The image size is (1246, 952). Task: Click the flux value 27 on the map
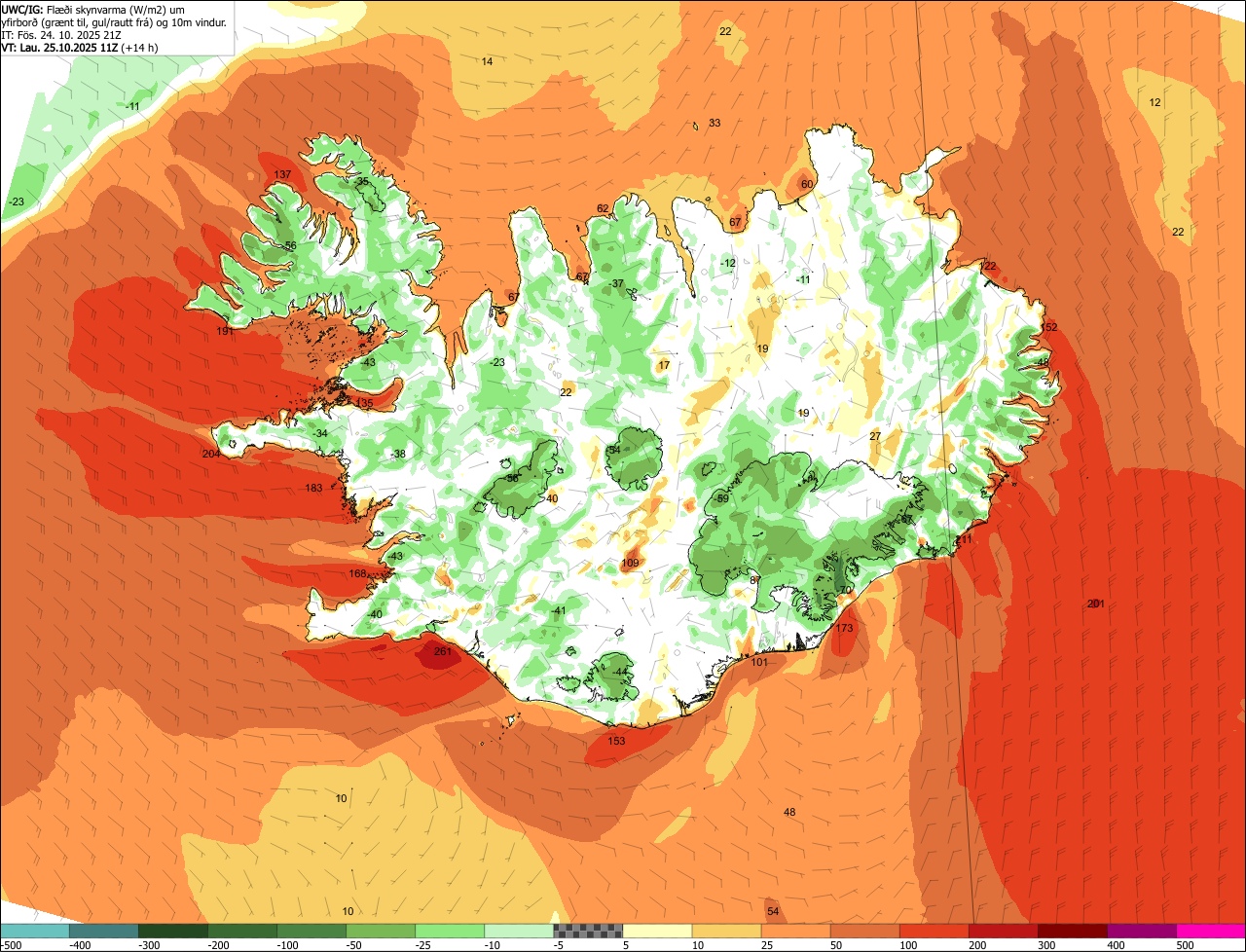(x=875, y=435)
